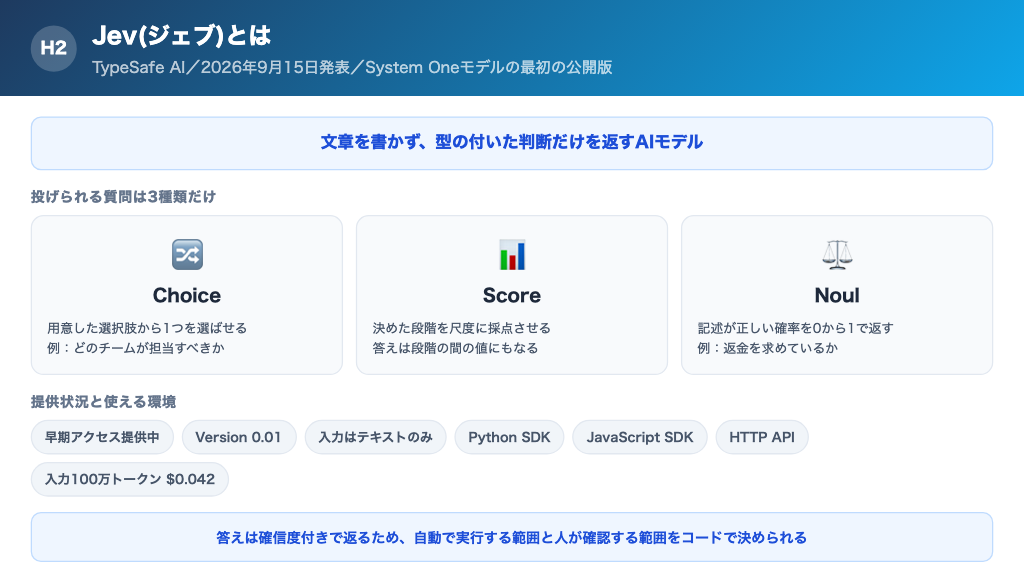Click the 早期アクセス提供中 pill
Image resolution: width=1024 pixels, height=582 pixels.
103,437
